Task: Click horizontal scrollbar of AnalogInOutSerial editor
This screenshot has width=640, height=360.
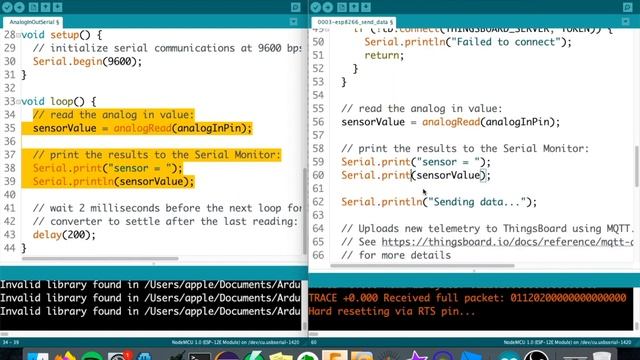Action: [x=100, y=258]
